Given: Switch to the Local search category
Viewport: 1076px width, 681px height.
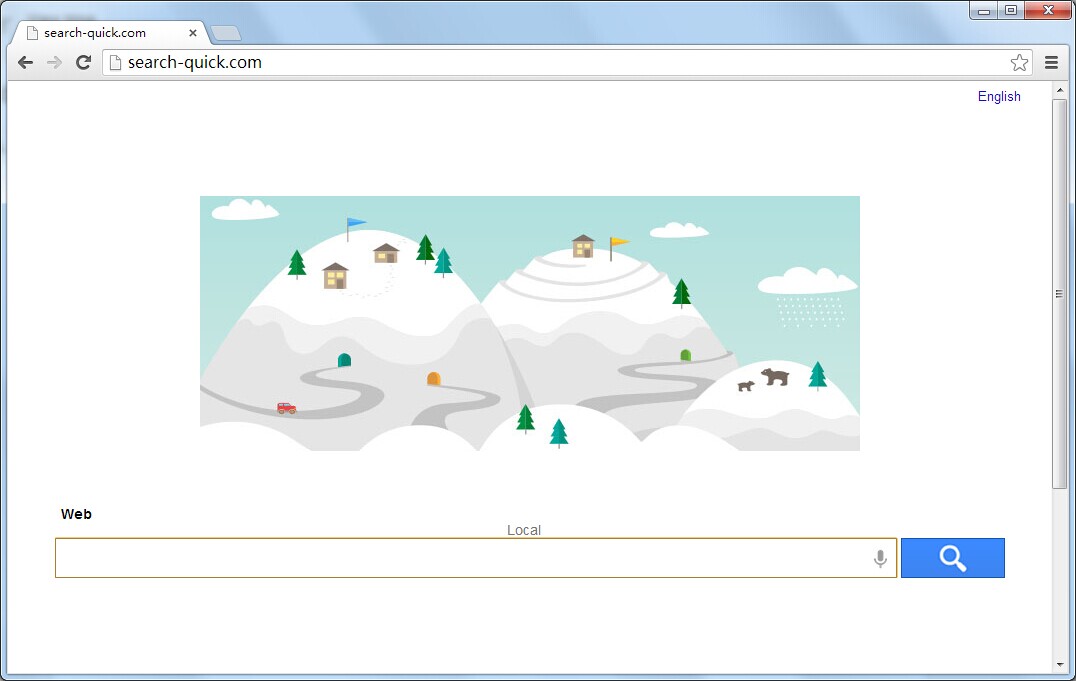Looking at the screenshot, I should click(524, 530).
